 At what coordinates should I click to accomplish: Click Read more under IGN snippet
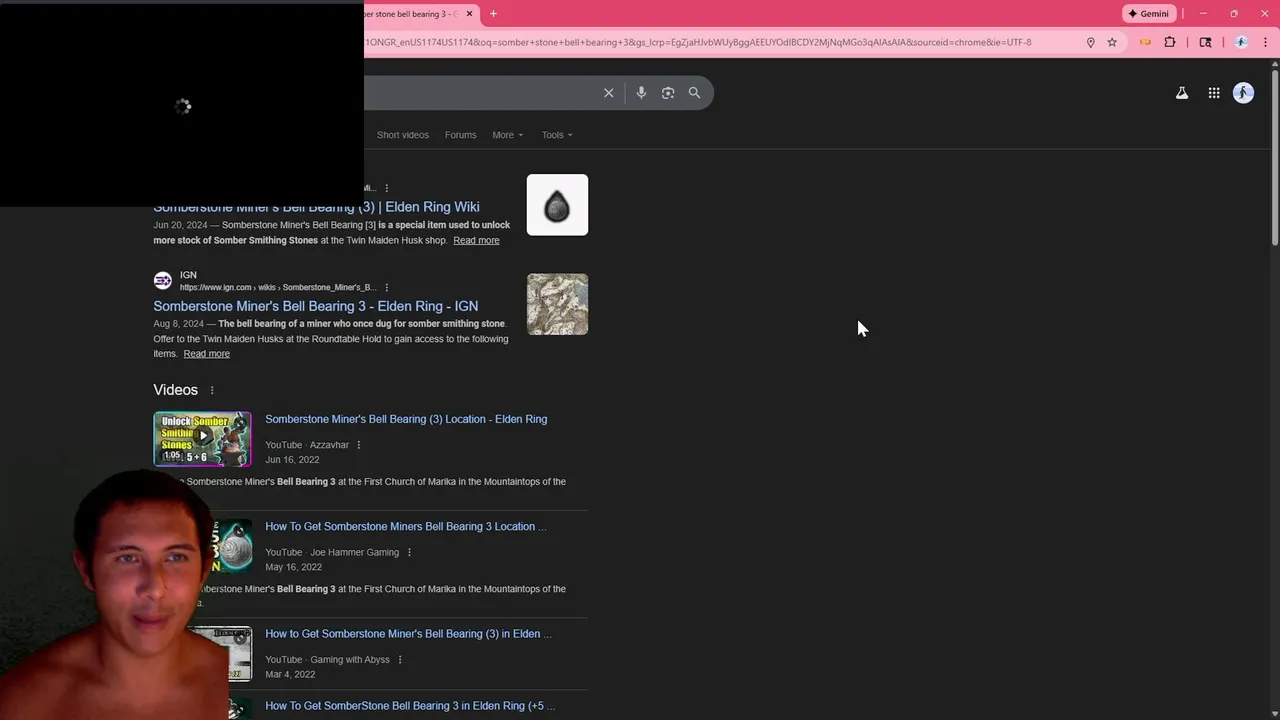tap(207, 354)
